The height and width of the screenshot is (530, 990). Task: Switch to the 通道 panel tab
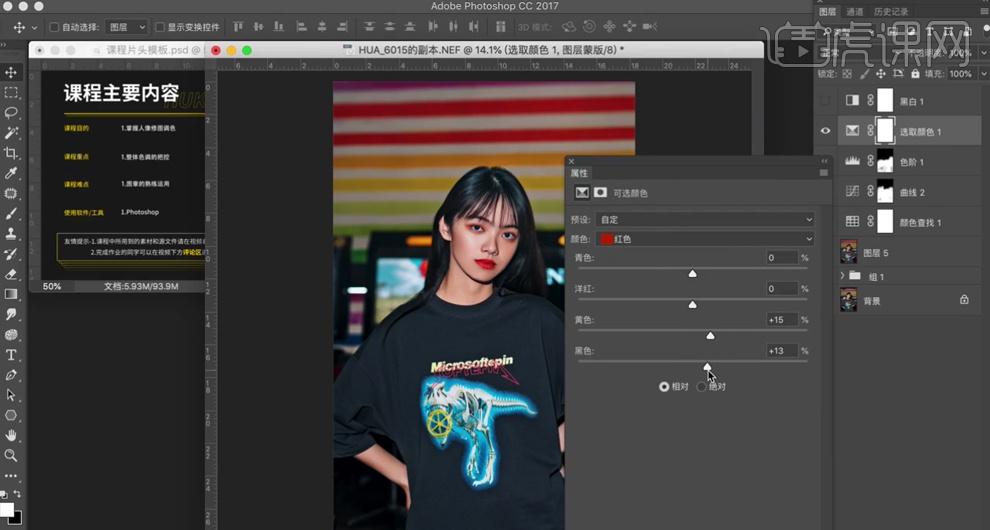(x=854, y=11)
